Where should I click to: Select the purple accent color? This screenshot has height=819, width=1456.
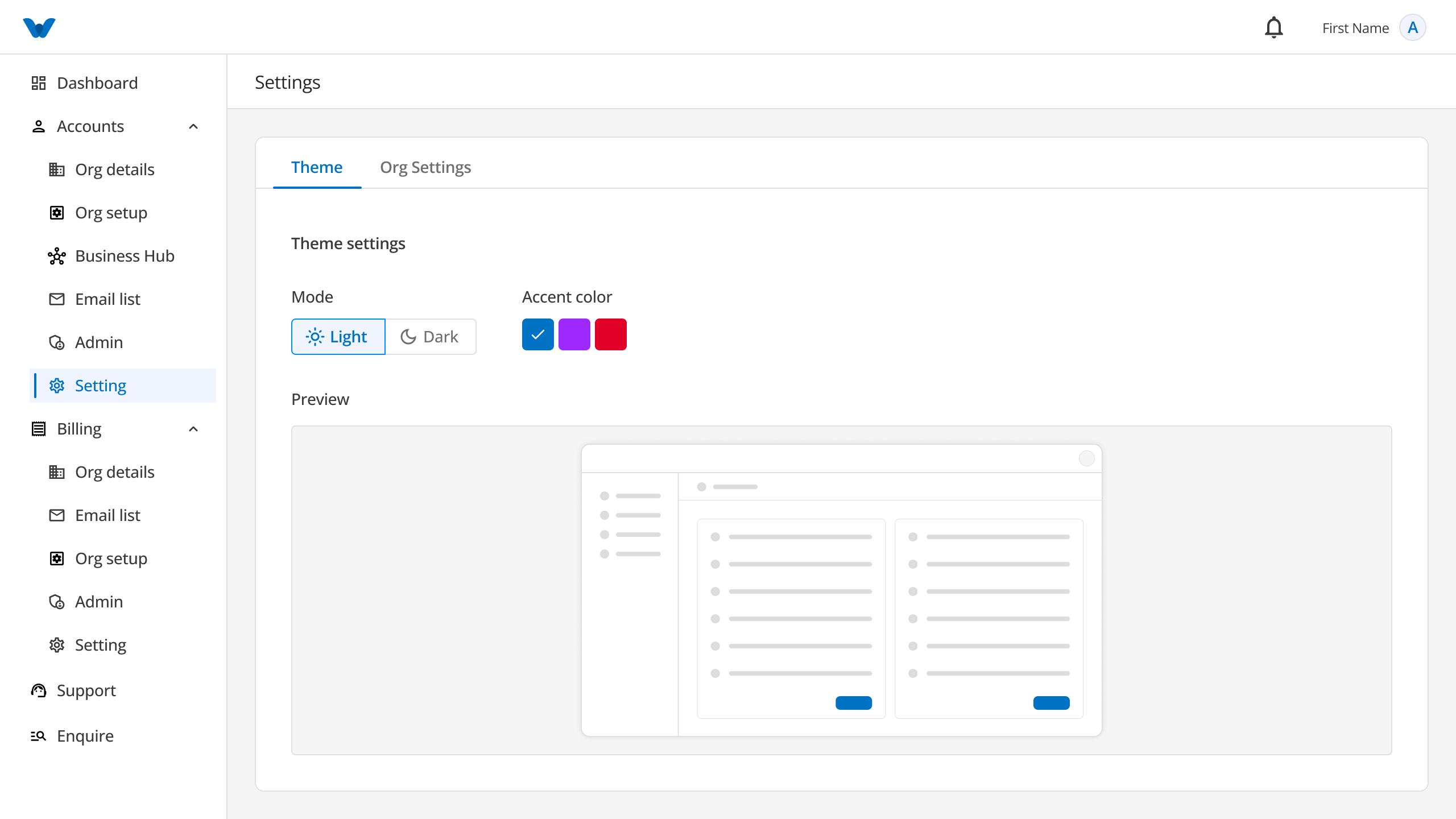point(574,334)
